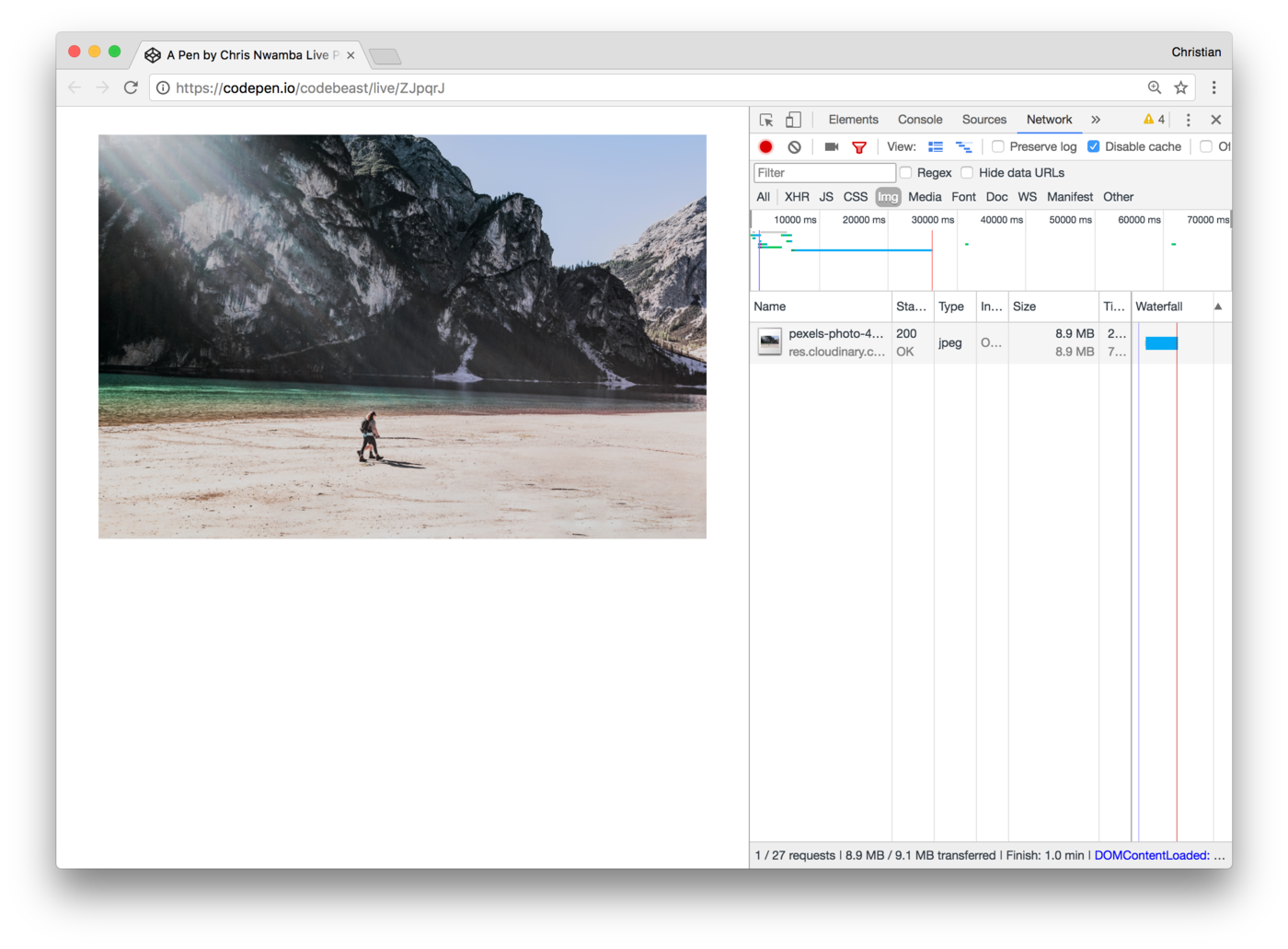The width and height of the screenshot is (1288, 949).
Task: Clear the network log
Action: [x=794, y=146]
